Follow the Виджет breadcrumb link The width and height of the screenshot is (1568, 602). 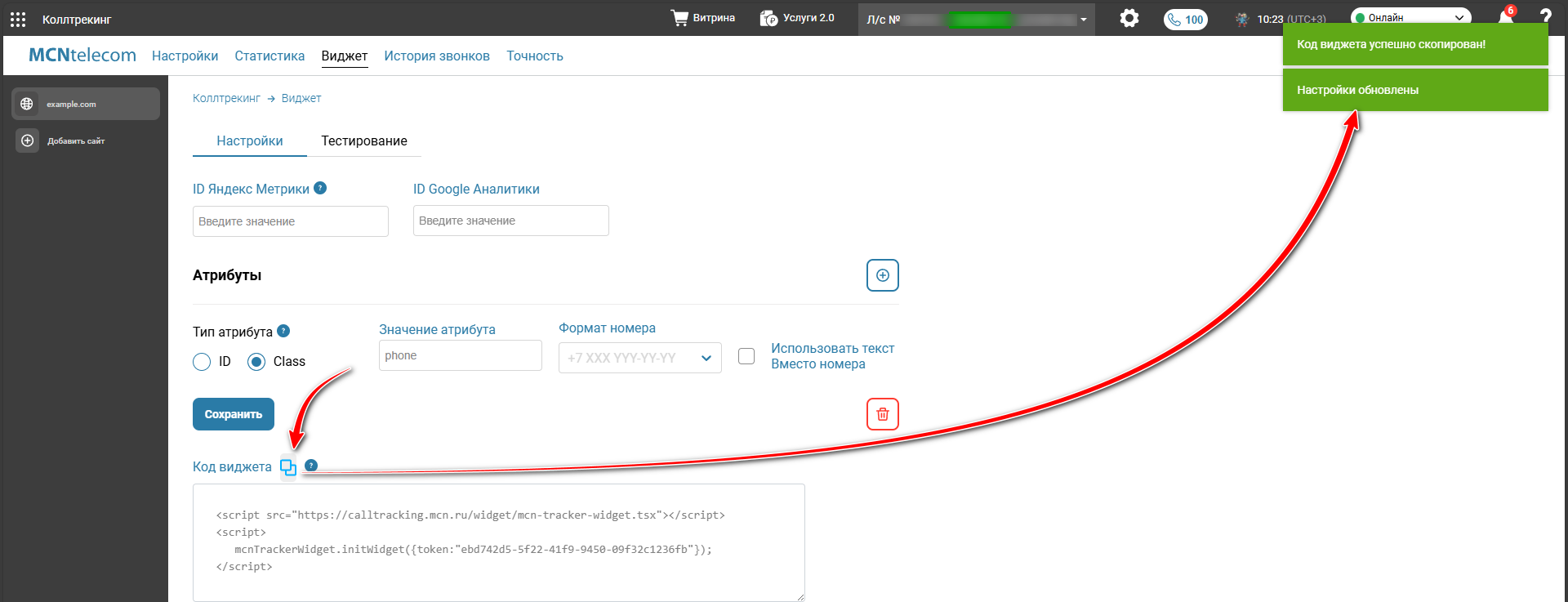[301, 98]
